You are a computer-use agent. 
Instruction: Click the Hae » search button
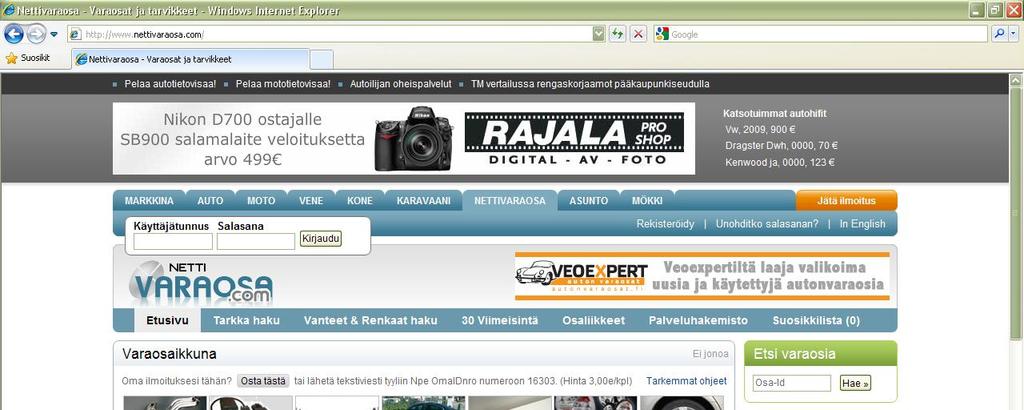(x=855, y=383)
